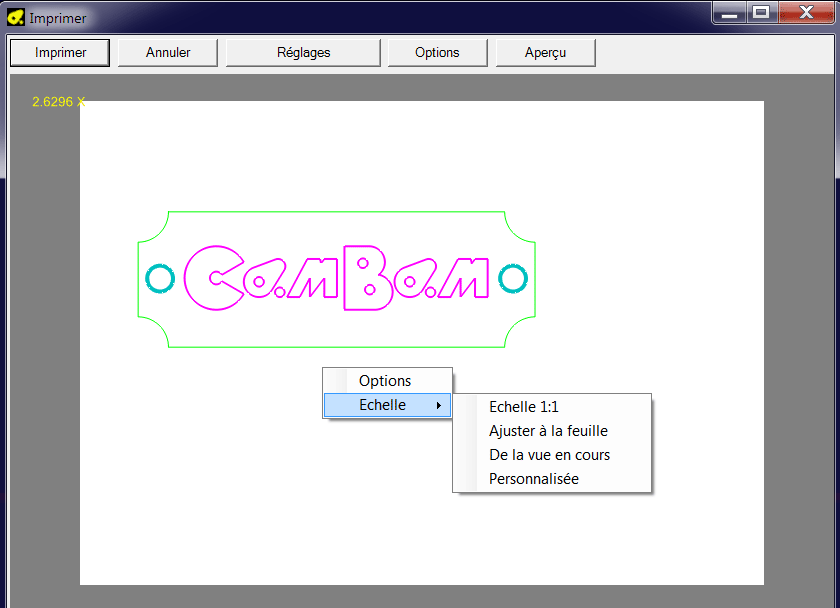Click the CamBam icon in the title bar
Viewport: 840px width, 608px height.
(x=16, y=18)
